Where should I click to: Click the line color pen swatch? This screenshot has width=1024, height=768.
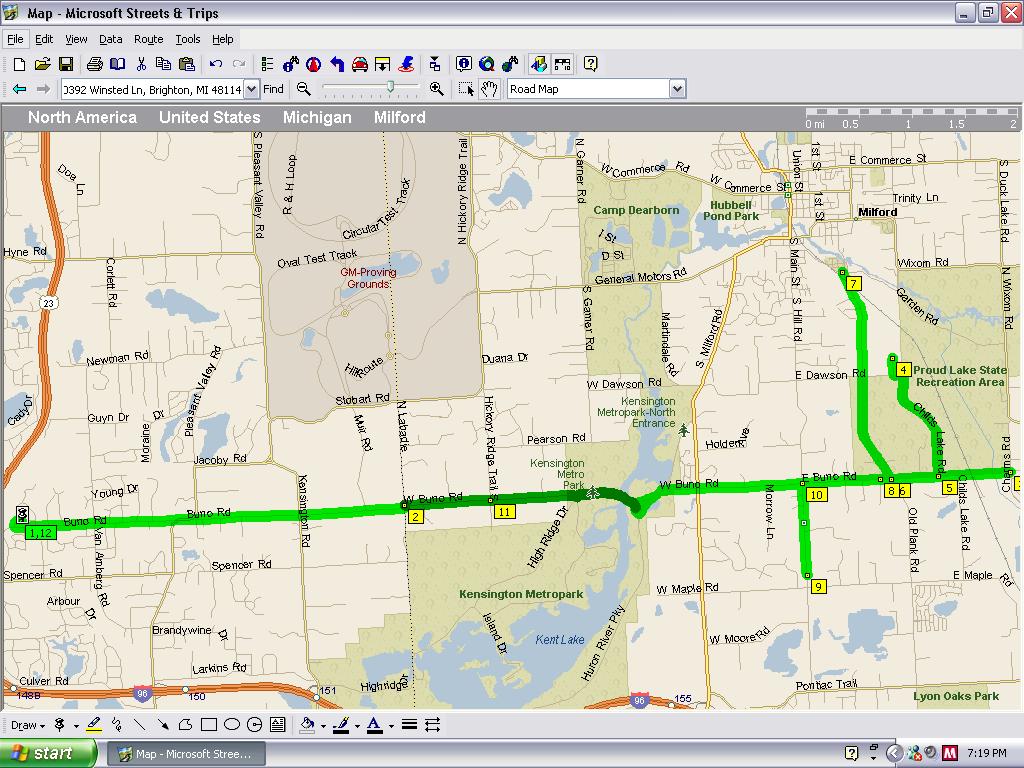coord(341,725)
